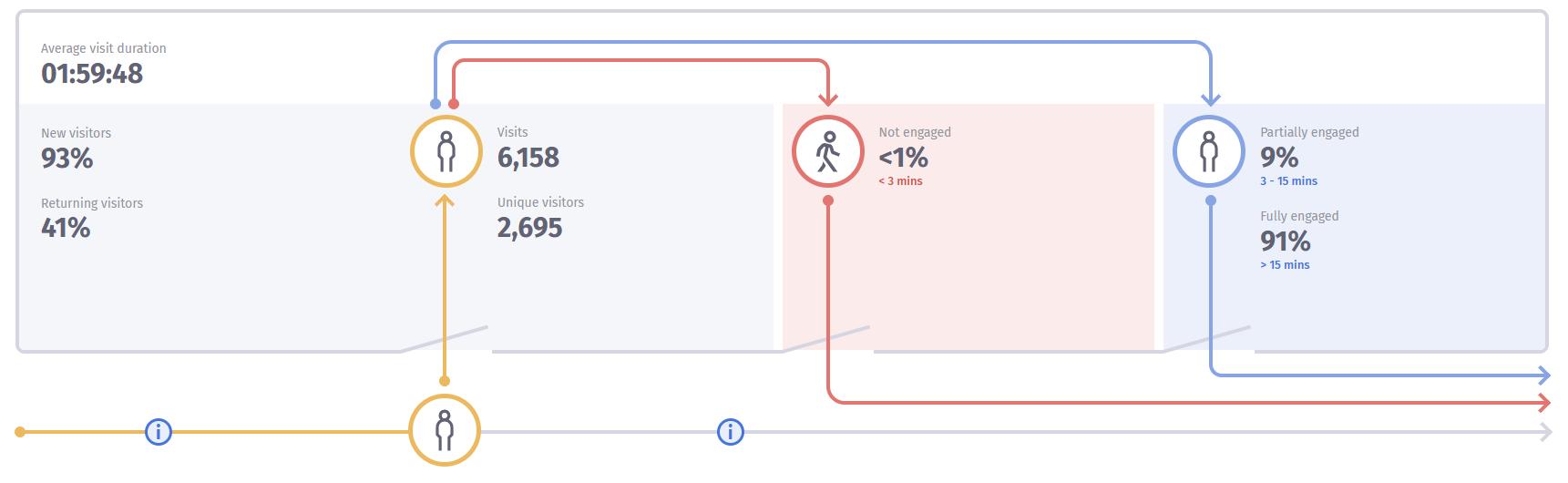Click the Not engaged <1% value
This screenshot has width=1568, height=483.
[903, 158]
